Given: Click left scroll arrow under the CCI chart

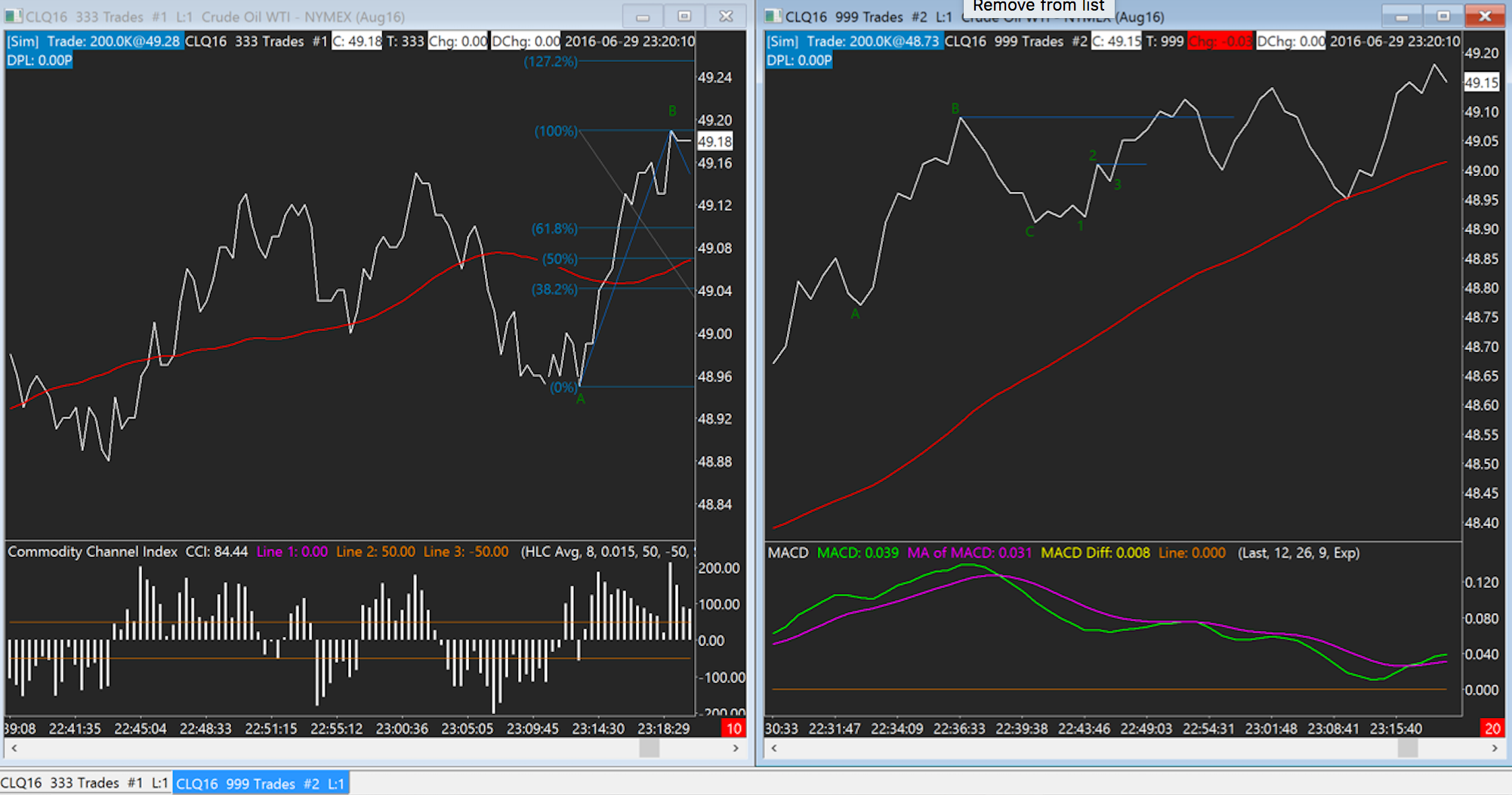Looking at the screenshot, I should click(x=14, y=748).
